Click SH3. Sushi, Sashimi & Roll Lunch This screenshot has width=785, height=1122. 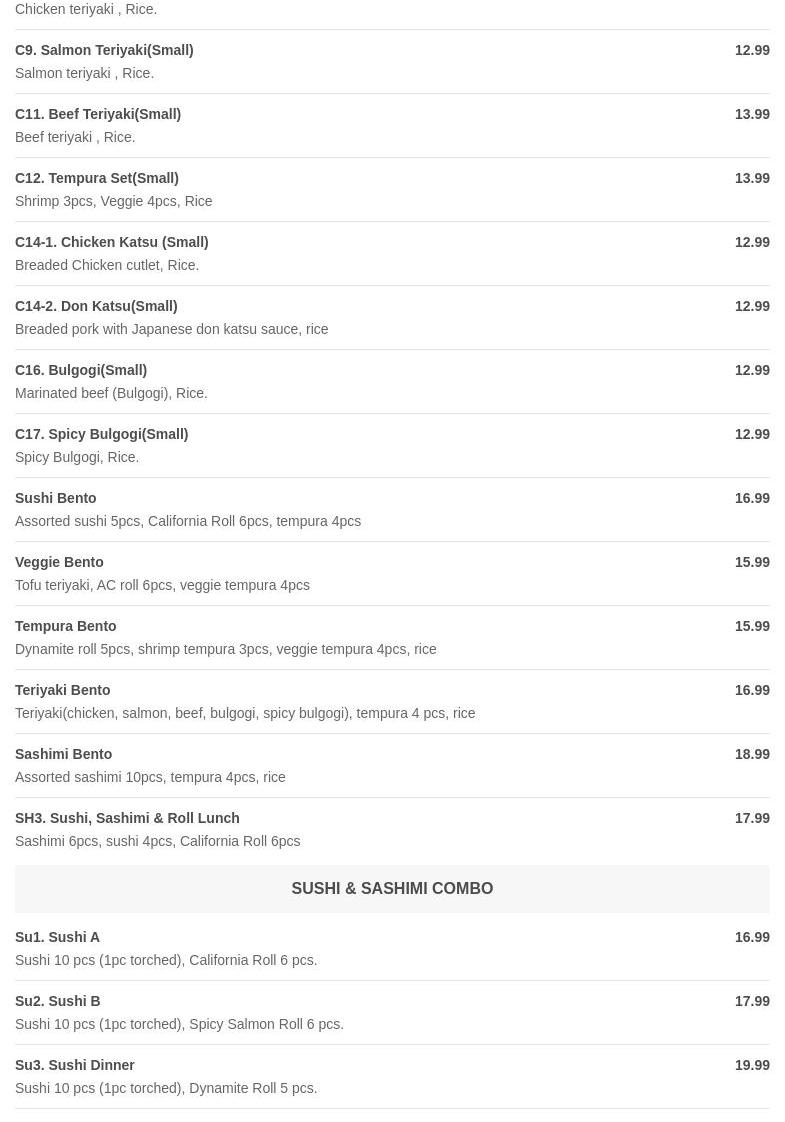(x=127, y=818)
